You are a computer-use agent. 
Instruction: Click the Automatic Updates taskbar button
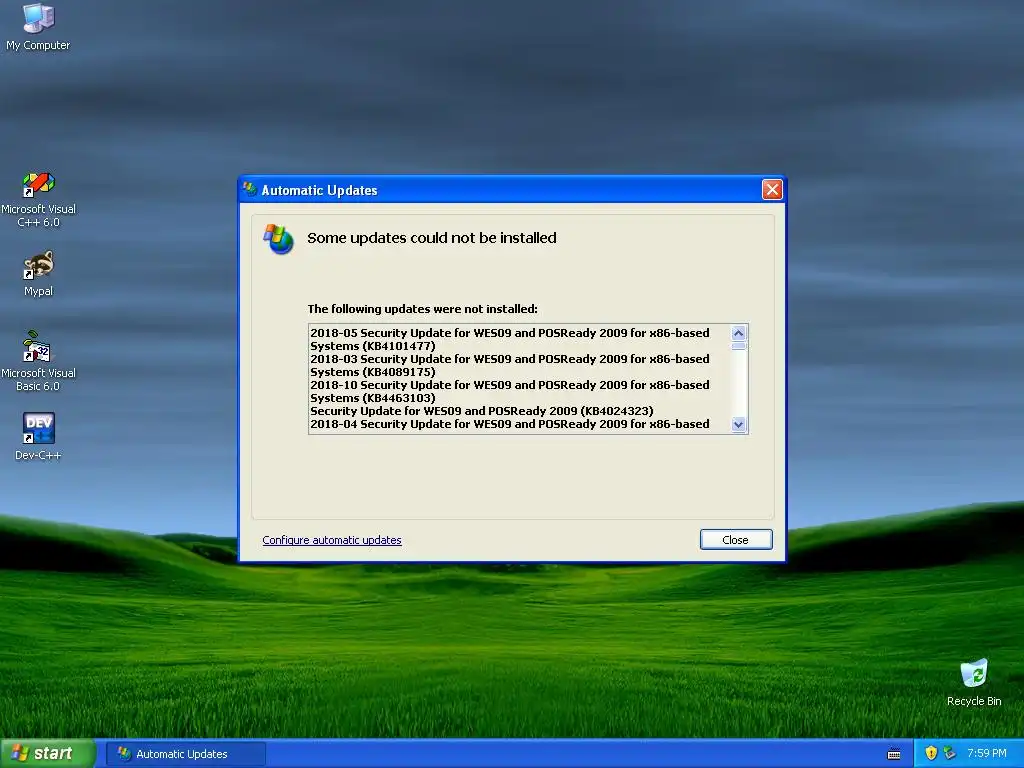[x=186, y=754]
